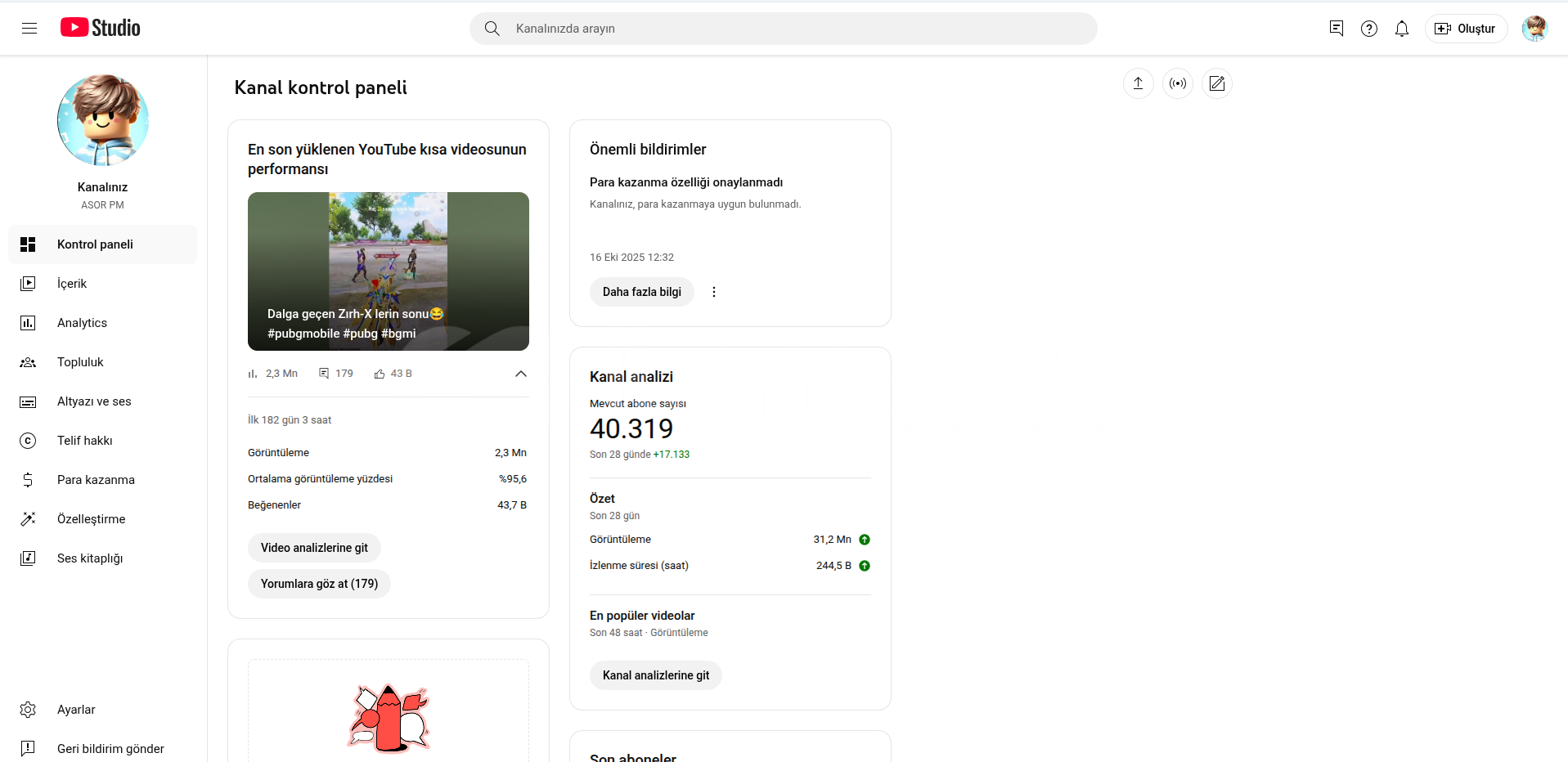Open the Oluştur create menu

[1465, 29]
